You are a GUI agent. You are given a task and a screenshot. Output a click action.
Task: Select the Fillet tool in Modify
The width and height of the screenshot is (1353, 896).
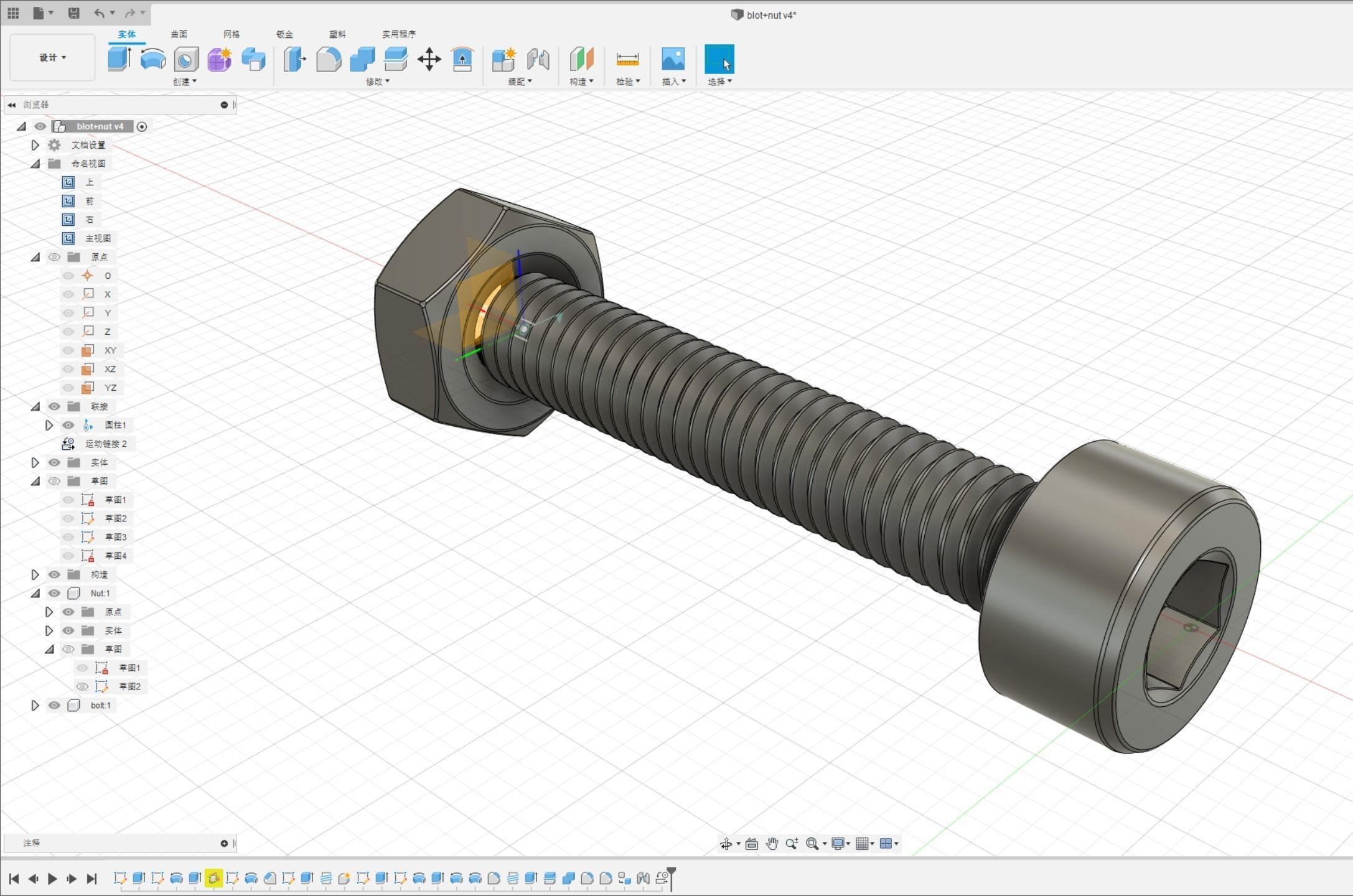pos(329,59)
